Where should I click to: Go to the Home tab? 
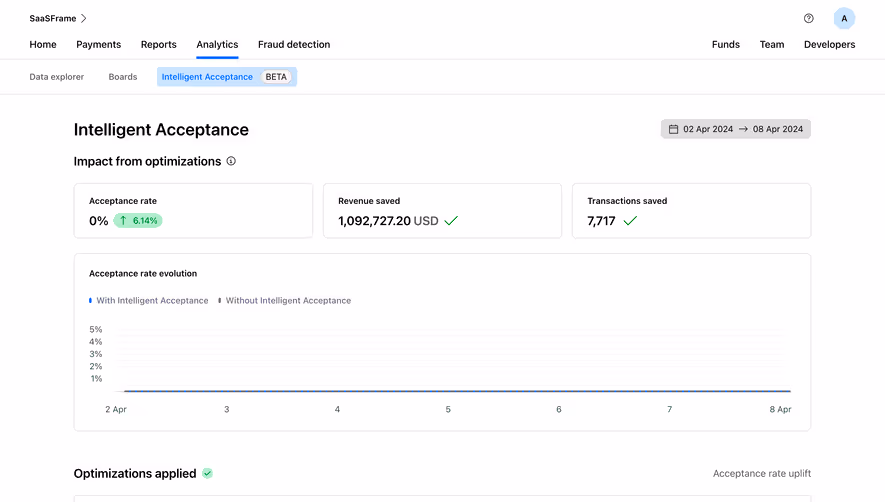[43, 45]
